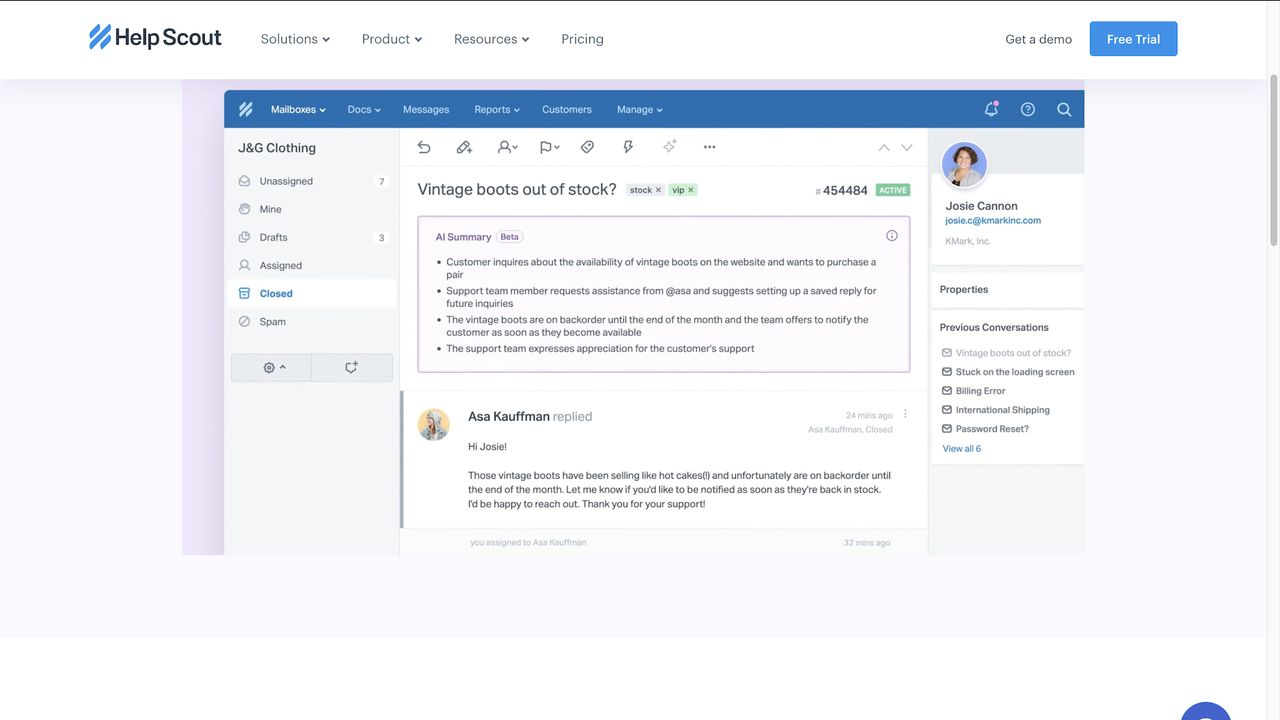Viewport: 1280px width, 720px height.
Task: Select the Closed folder
Action: point(312,293)
